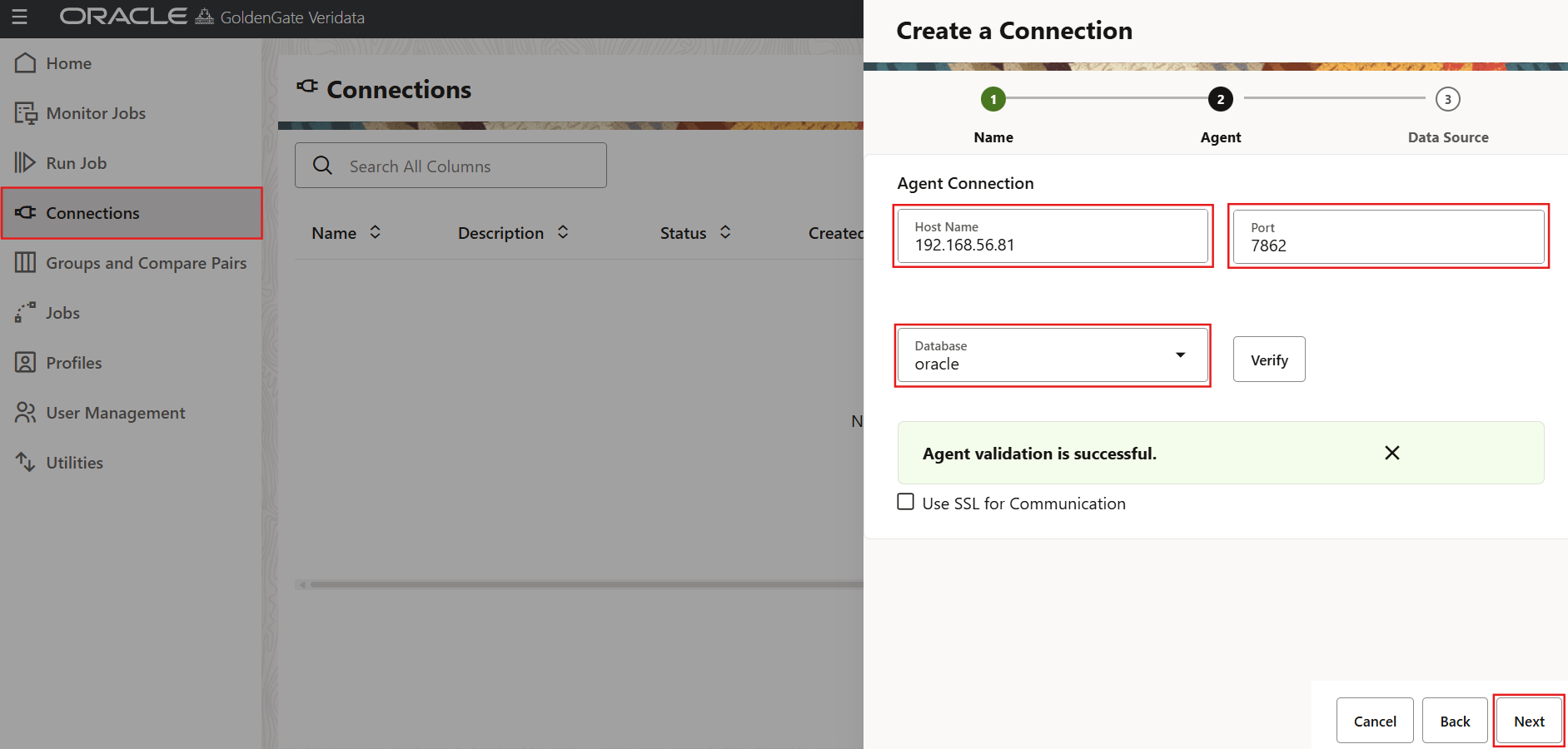Click the Run Job play icon
Screen dimensions: 1568x749
(26, 163)
